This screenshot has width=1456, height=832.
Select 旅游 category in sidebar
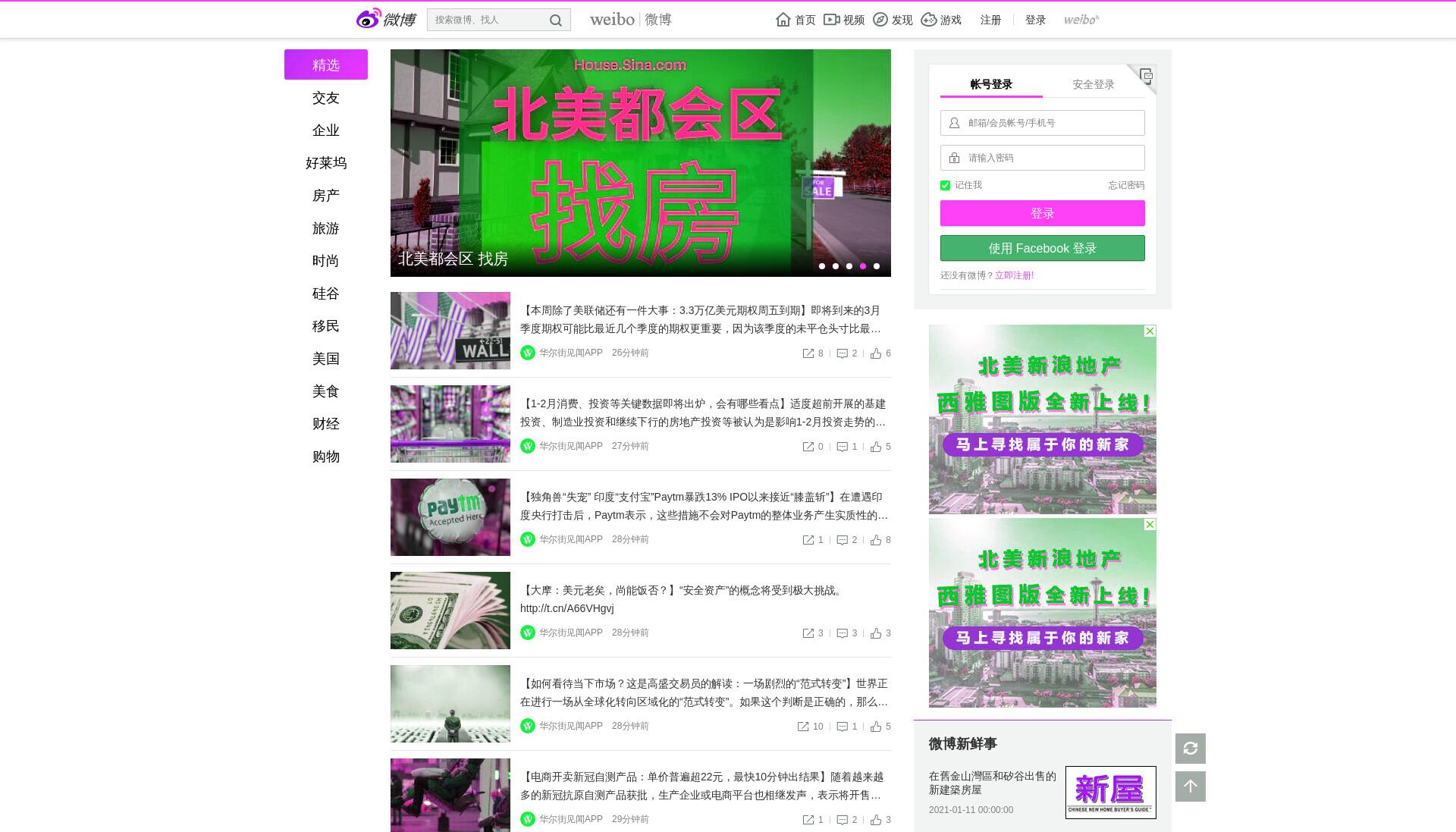coord(326,228)
